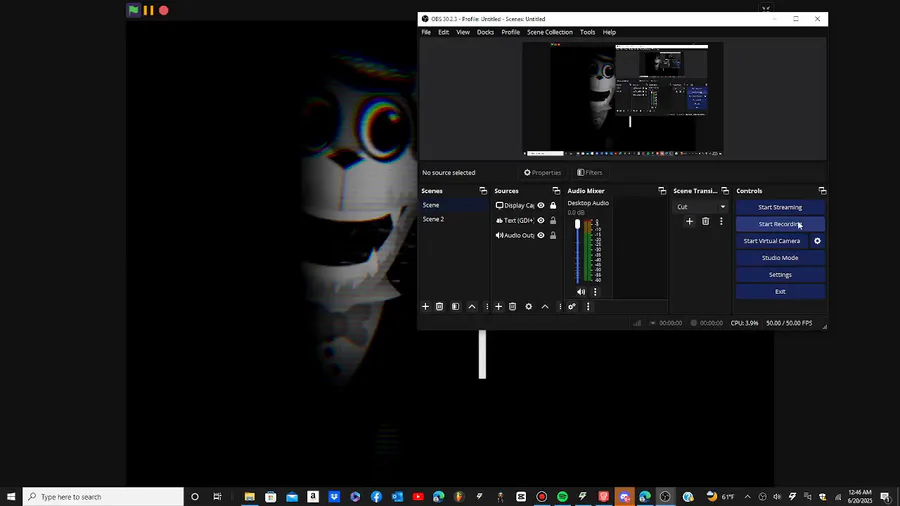Open YouTube icon in taskbar
Image resolution: width=900 pixels, height=506 pixels.
(x=418, y=497)
